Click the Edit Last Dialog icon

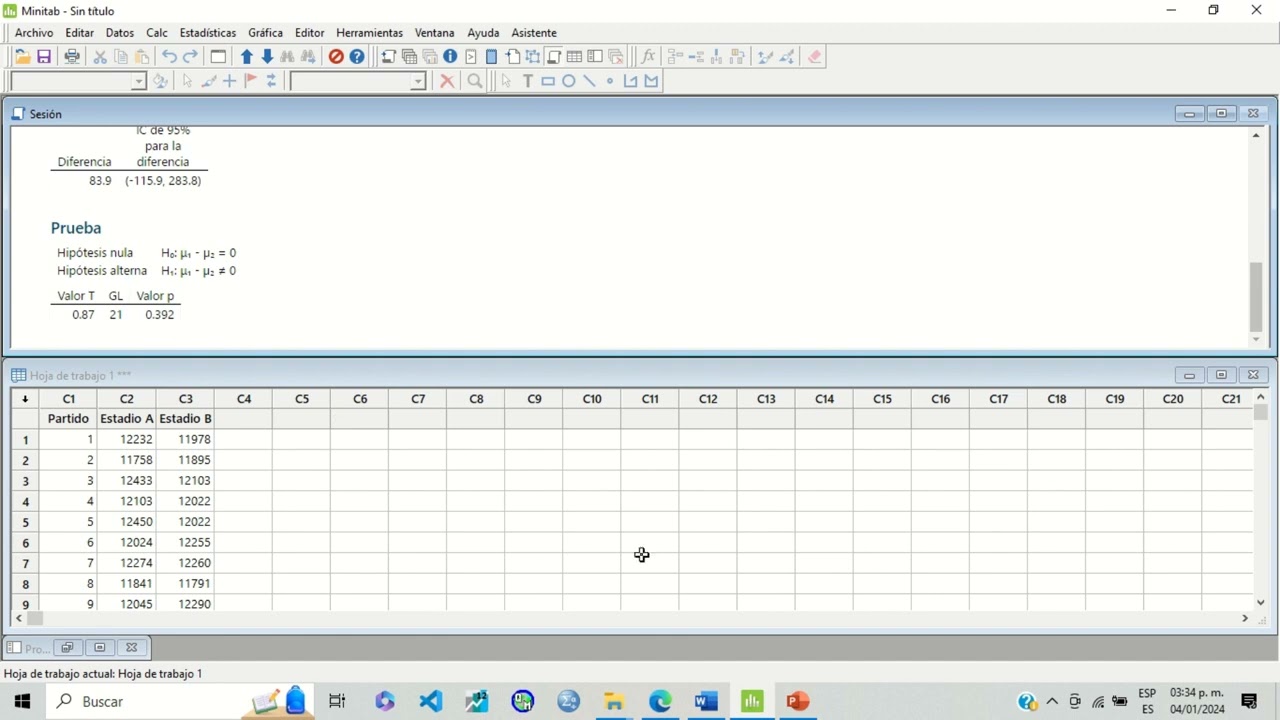[218, 57]
